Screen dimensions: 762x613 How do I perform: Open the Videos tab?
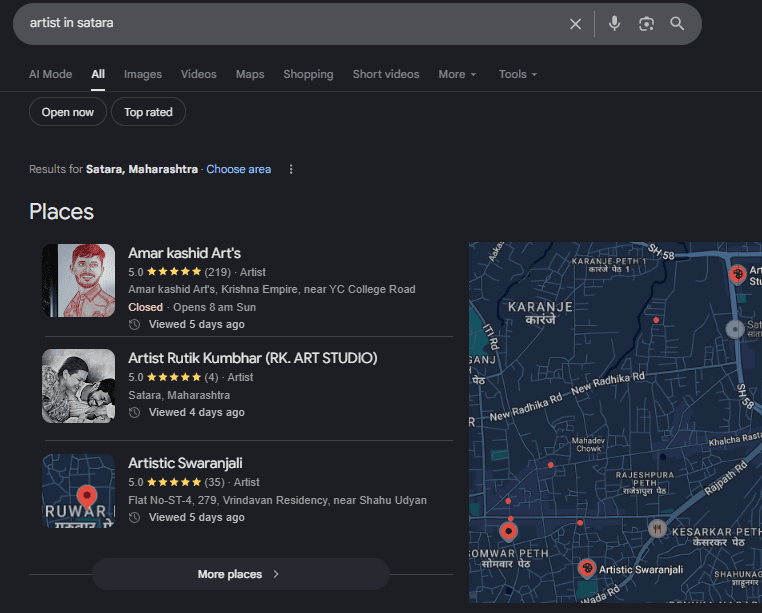pyautogui.click(x=199, y=74)
